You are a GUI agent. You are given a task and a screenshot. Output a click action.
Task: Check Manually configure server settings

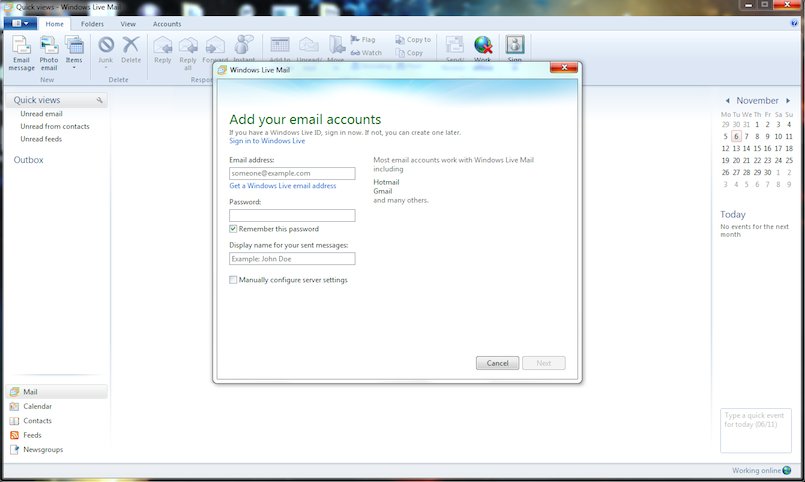tap(233, 280)
